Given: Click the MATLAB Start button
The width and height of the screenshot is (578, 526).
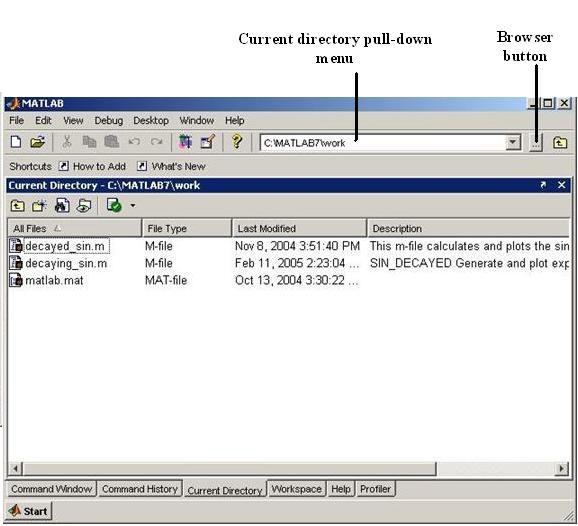Looking at the screenshot, I should [29, 511].
